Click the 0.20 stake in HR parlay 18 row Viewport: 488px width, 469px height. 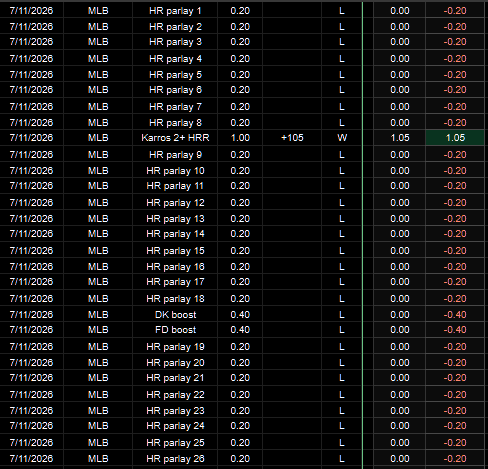(240, 299)
